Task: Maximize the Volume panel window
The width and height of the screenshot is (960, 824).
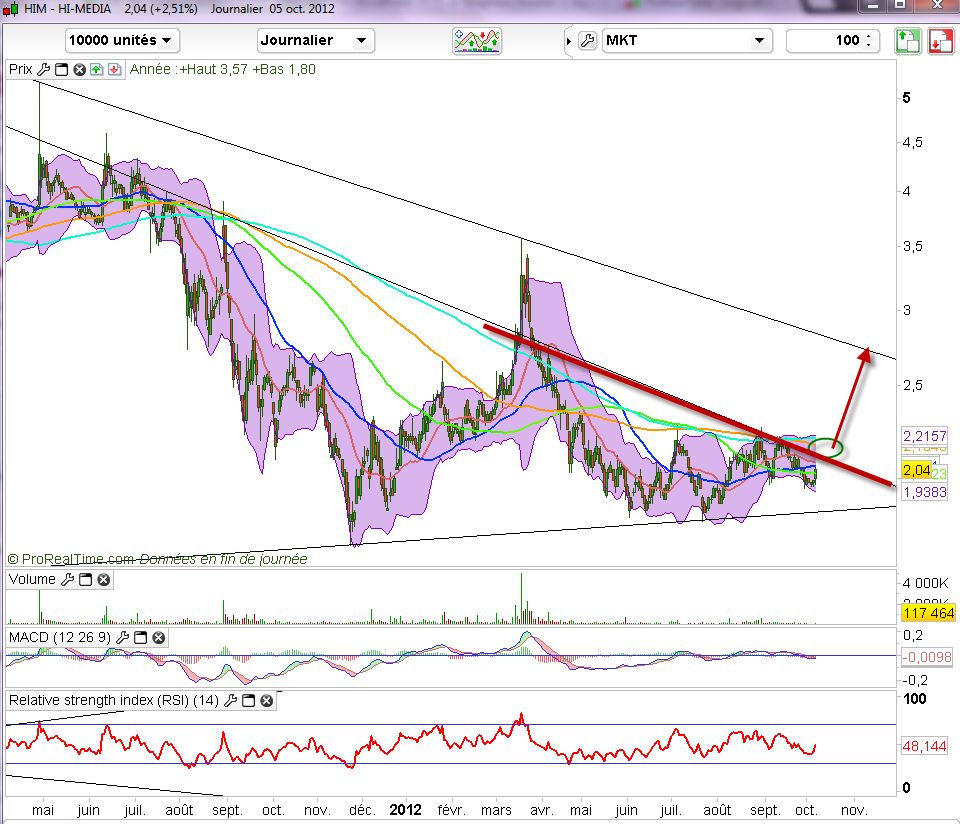Action: (86, 579)
